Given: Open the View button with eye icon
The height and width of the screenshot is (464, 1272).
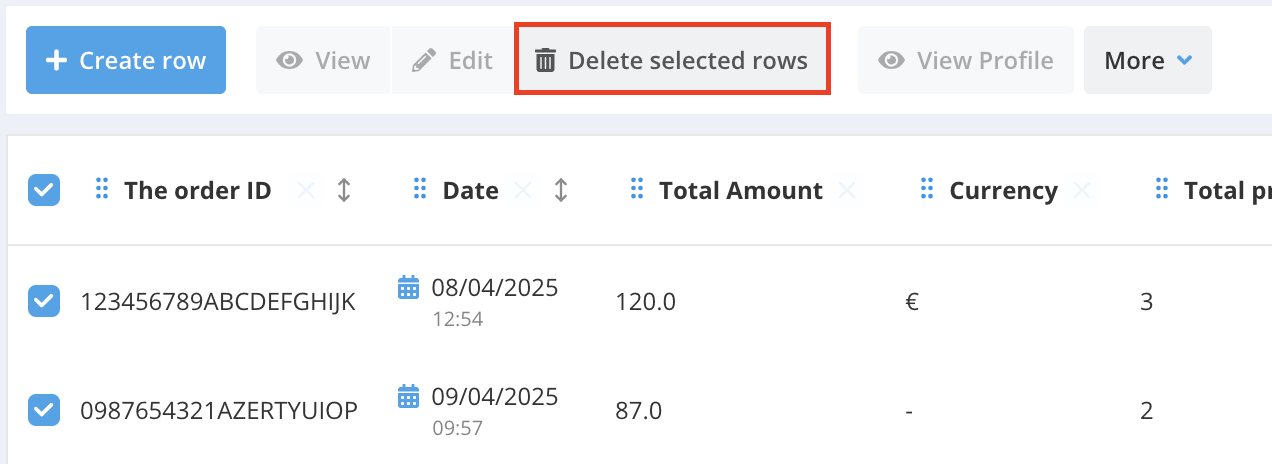Looking at the screenshot, I should pyautogui.click(x=323, y=60).
